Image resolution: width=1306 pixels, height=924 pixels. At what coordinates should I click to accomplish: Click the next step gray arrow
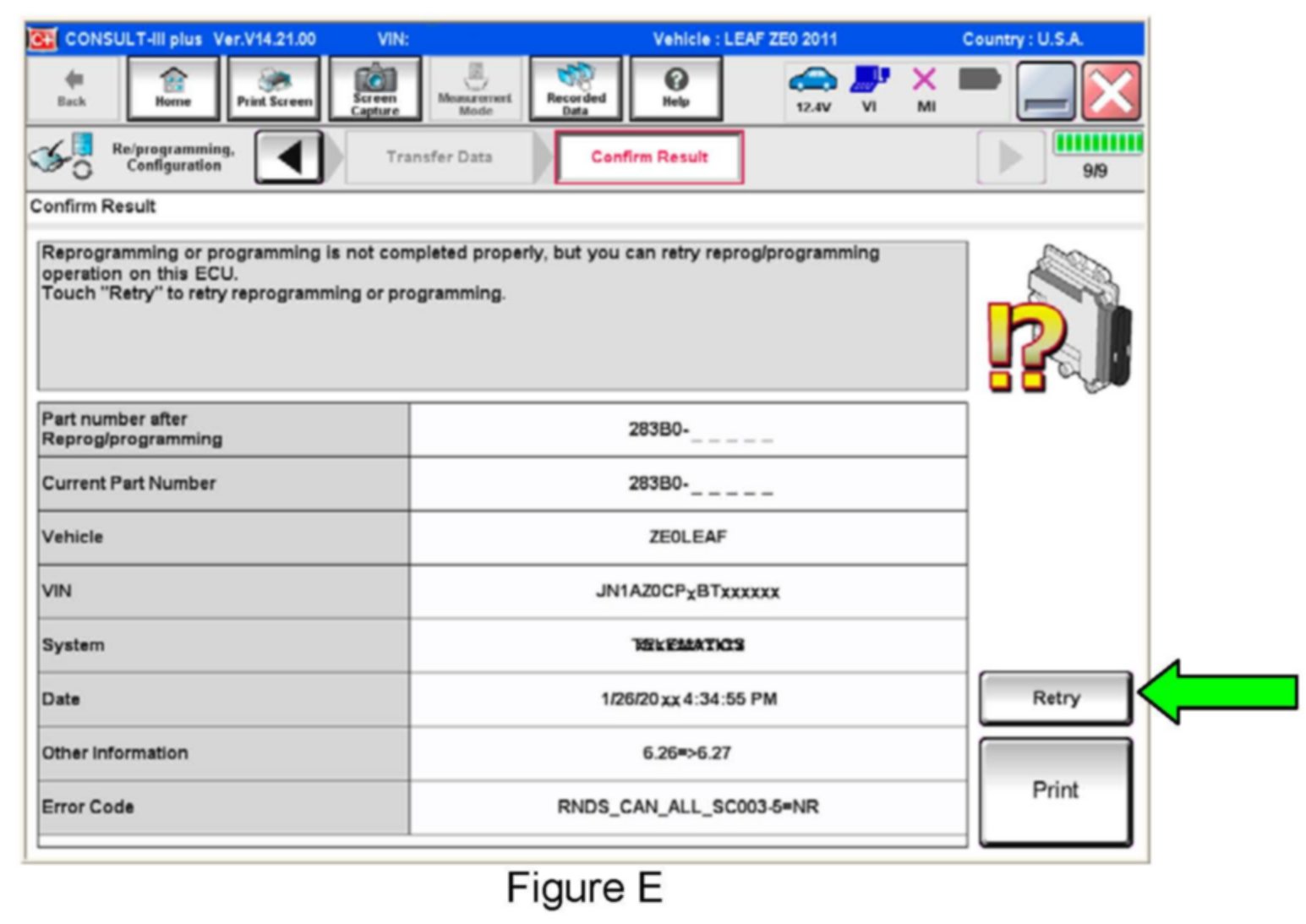1010,157
